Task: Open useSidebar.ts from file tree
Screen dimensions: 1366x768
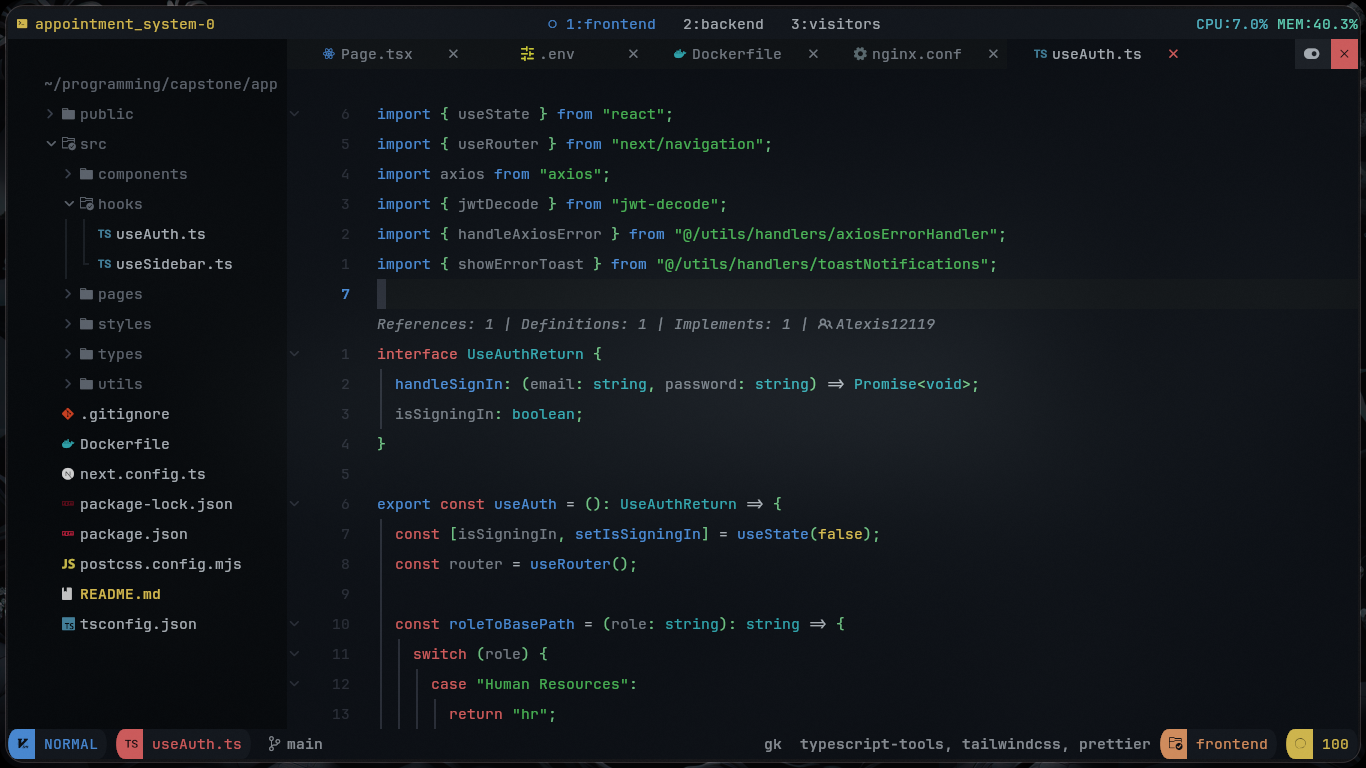Action: tap(173, 264)
